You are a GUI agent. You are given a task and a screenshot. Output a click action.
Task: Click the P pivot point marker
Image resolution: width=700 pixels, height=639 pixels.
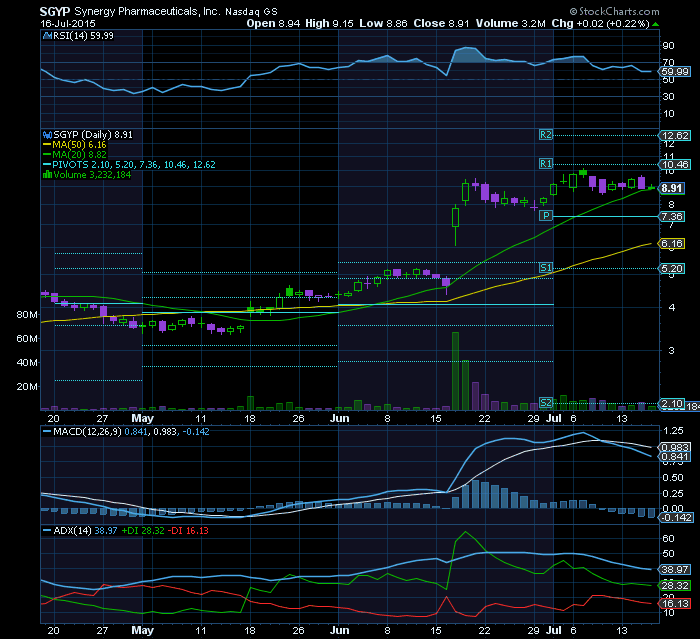[546, 216]
